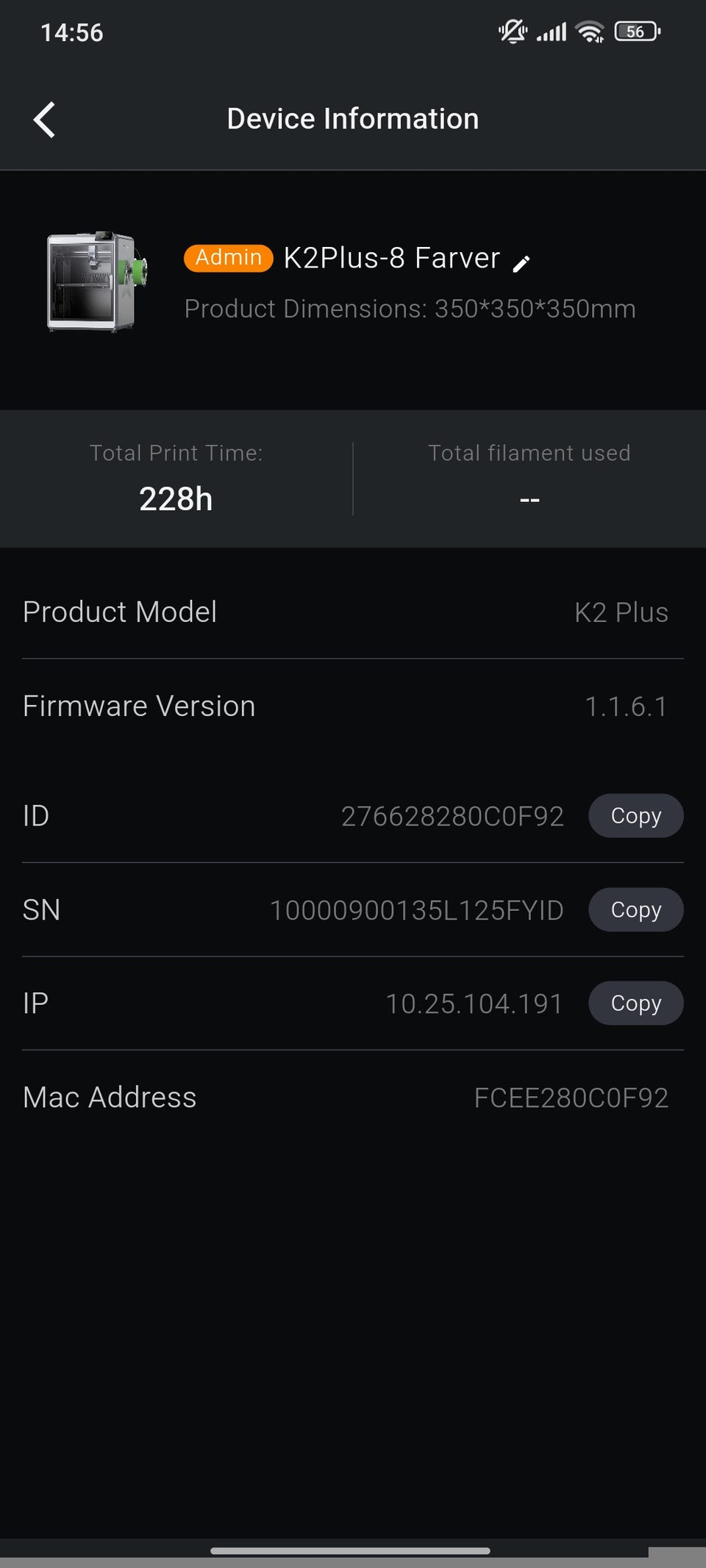Go back using the top-left arrow
Image resolution: width=706 pixels, height=1568 pixels.
pyautogui.click(x=44, y=119)
